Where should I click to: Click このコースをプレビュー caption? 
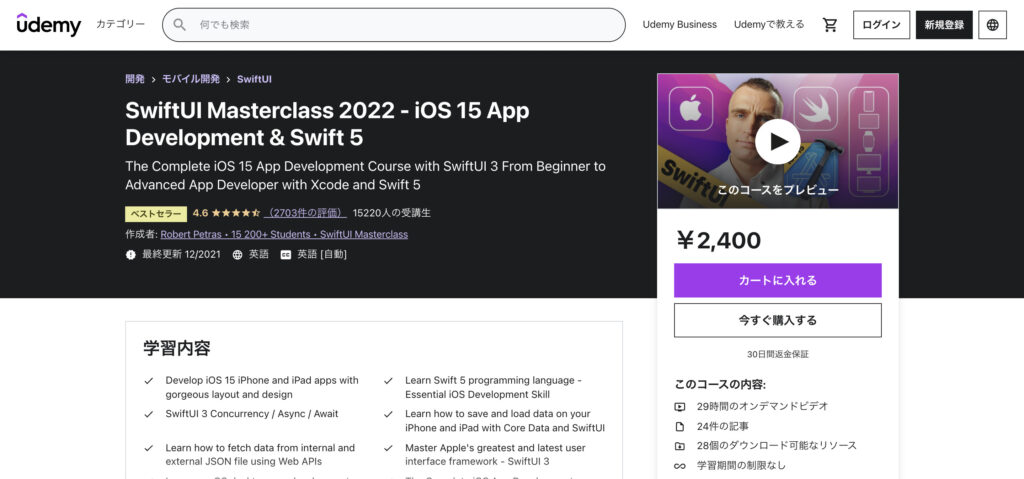pyautogui.click(x=777, y=190)
